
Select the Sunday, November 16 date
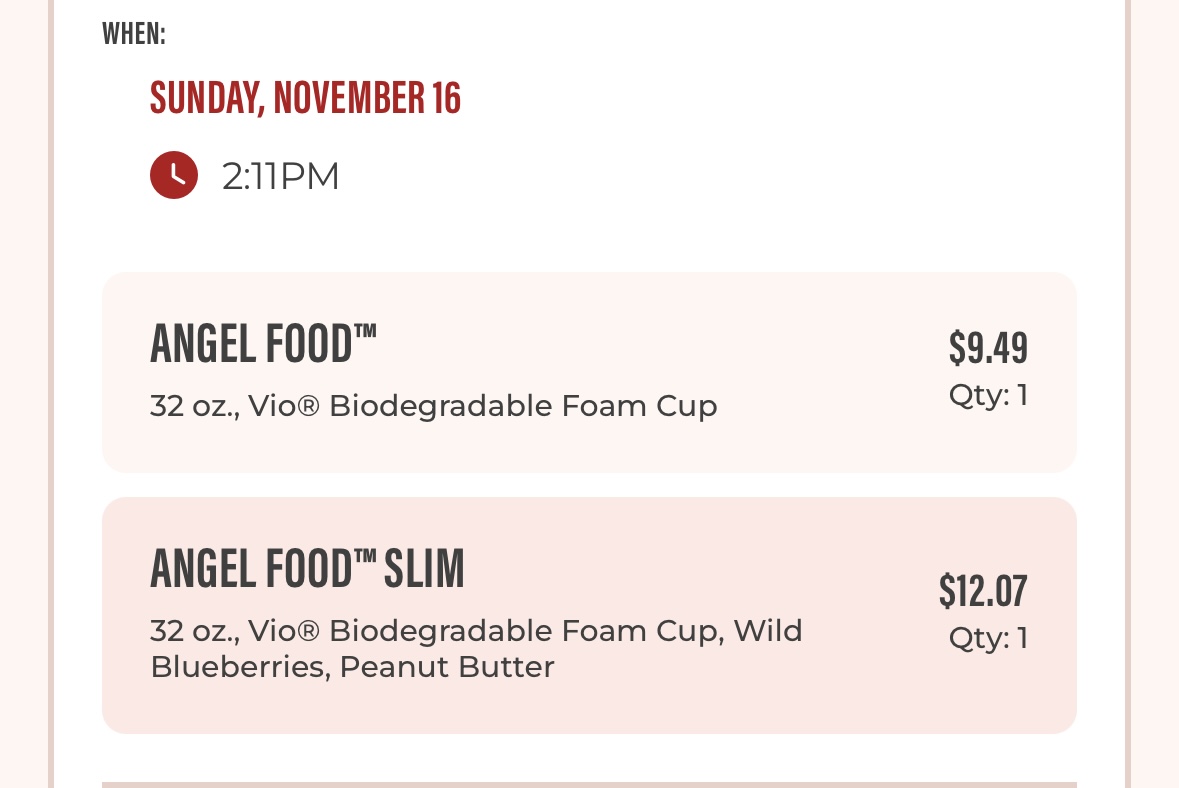click(x=305, y=98)
